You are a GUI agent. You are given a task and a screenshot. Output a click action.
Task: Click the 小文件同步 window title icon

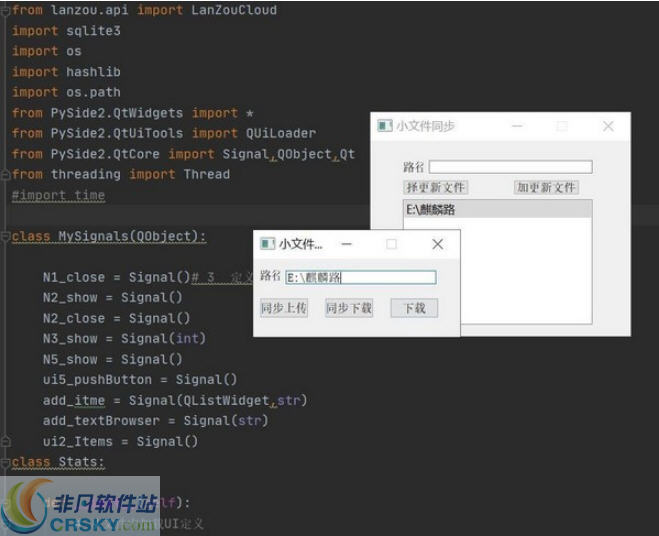(x=385, y=126)
